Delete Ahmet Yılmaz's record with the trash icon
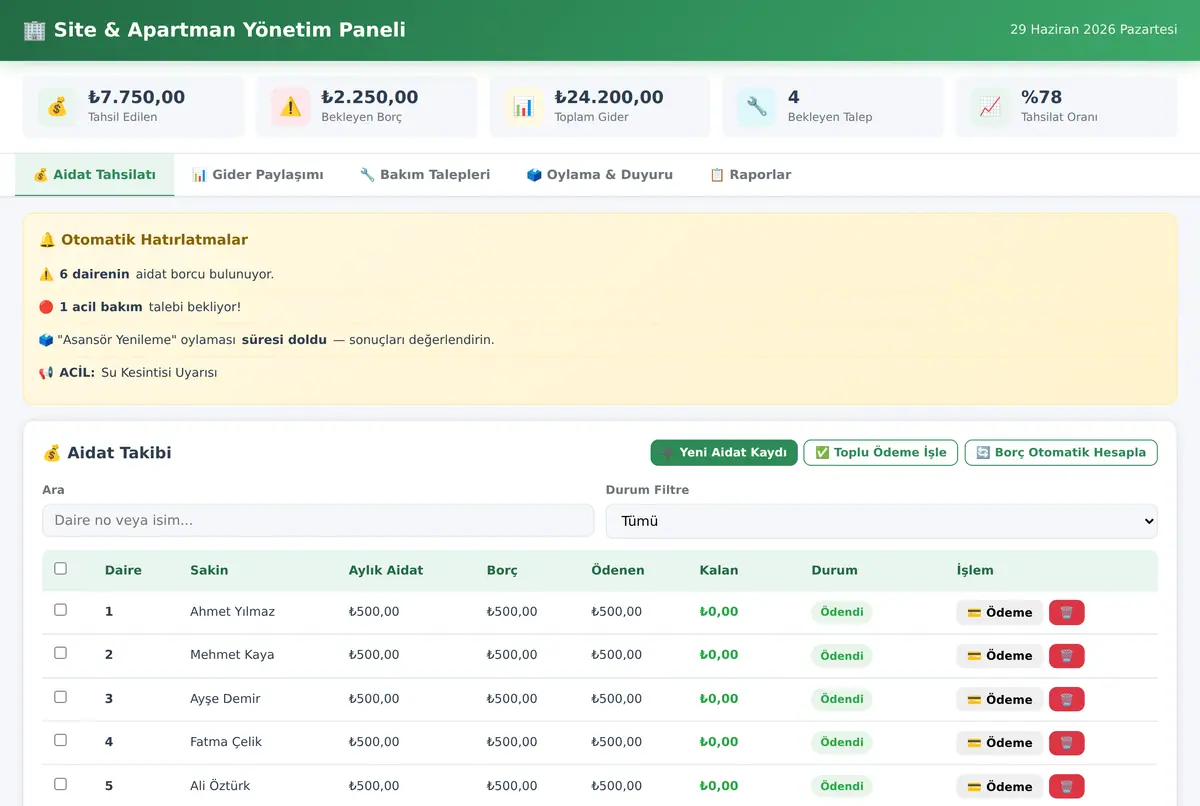This screenshot has width=1200, height=806. 1066,612
